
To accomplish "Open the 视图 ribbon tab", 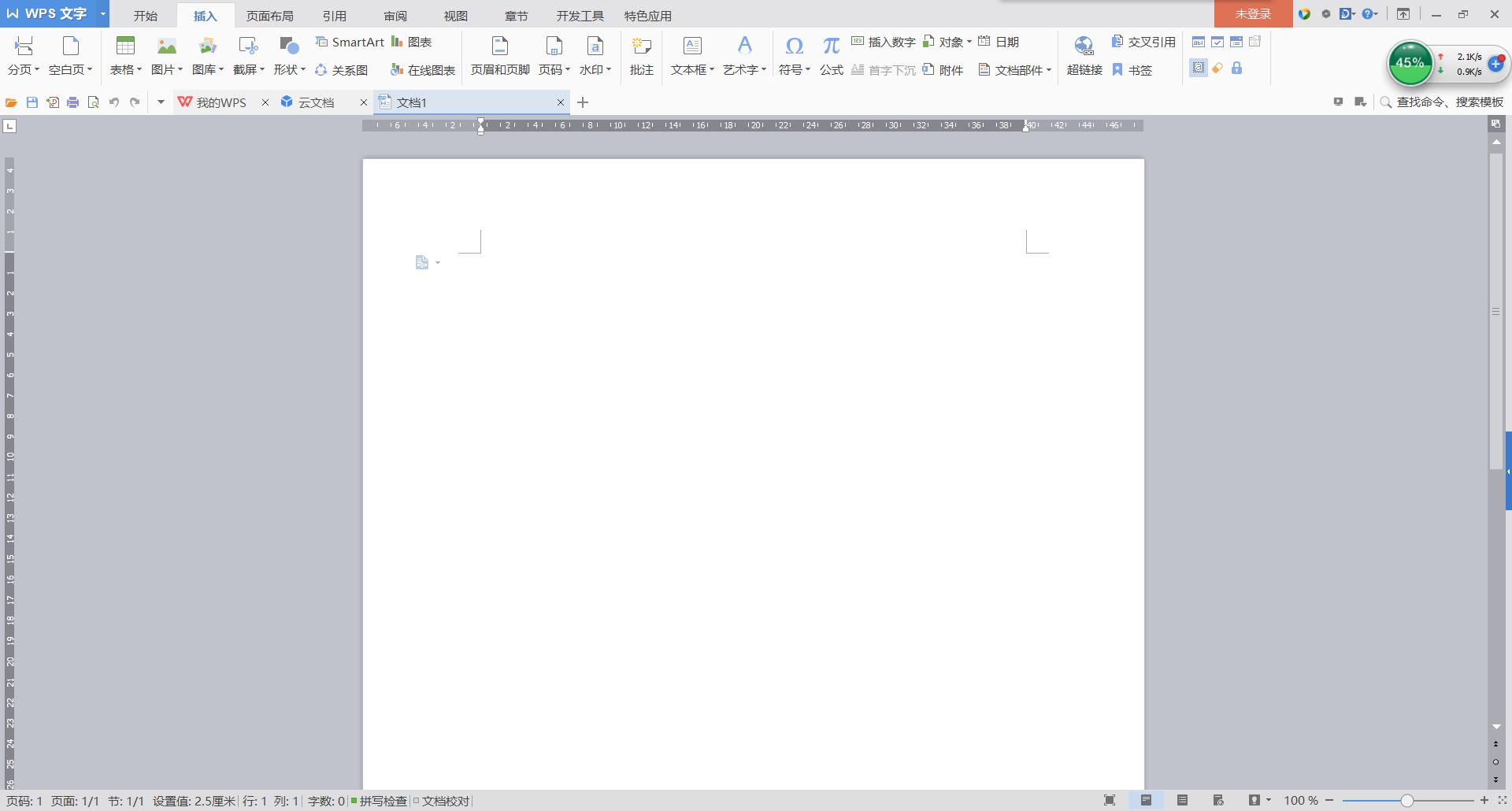I will (456, 16).
